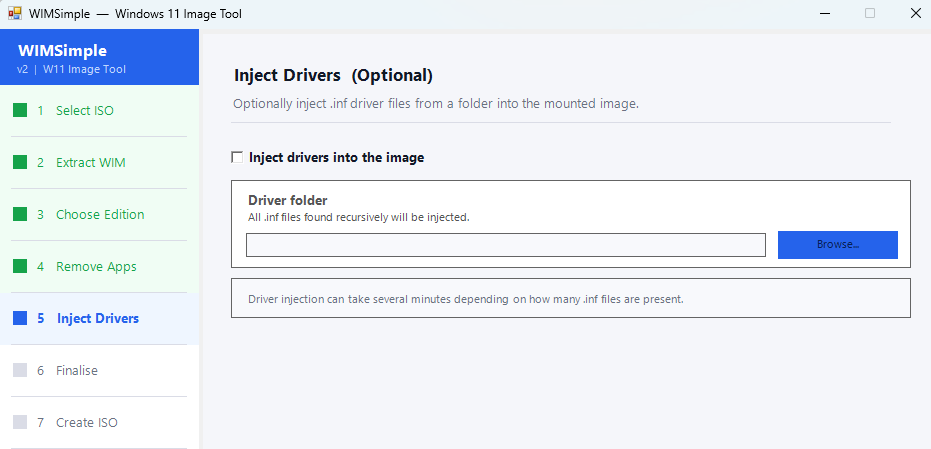Select step 5 Inject Drivers
Image resolution: width=931 pixels, height=449 pixels.
[x=98, y=319]
